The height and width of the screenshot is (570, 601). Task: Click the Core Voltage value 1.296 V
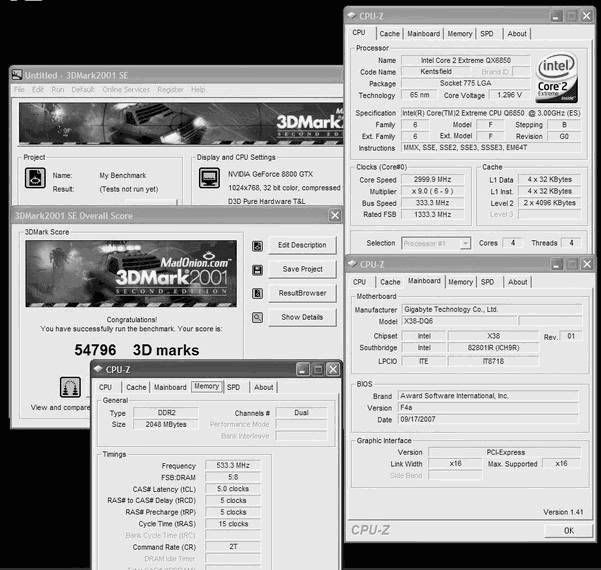tap(509, 95)
